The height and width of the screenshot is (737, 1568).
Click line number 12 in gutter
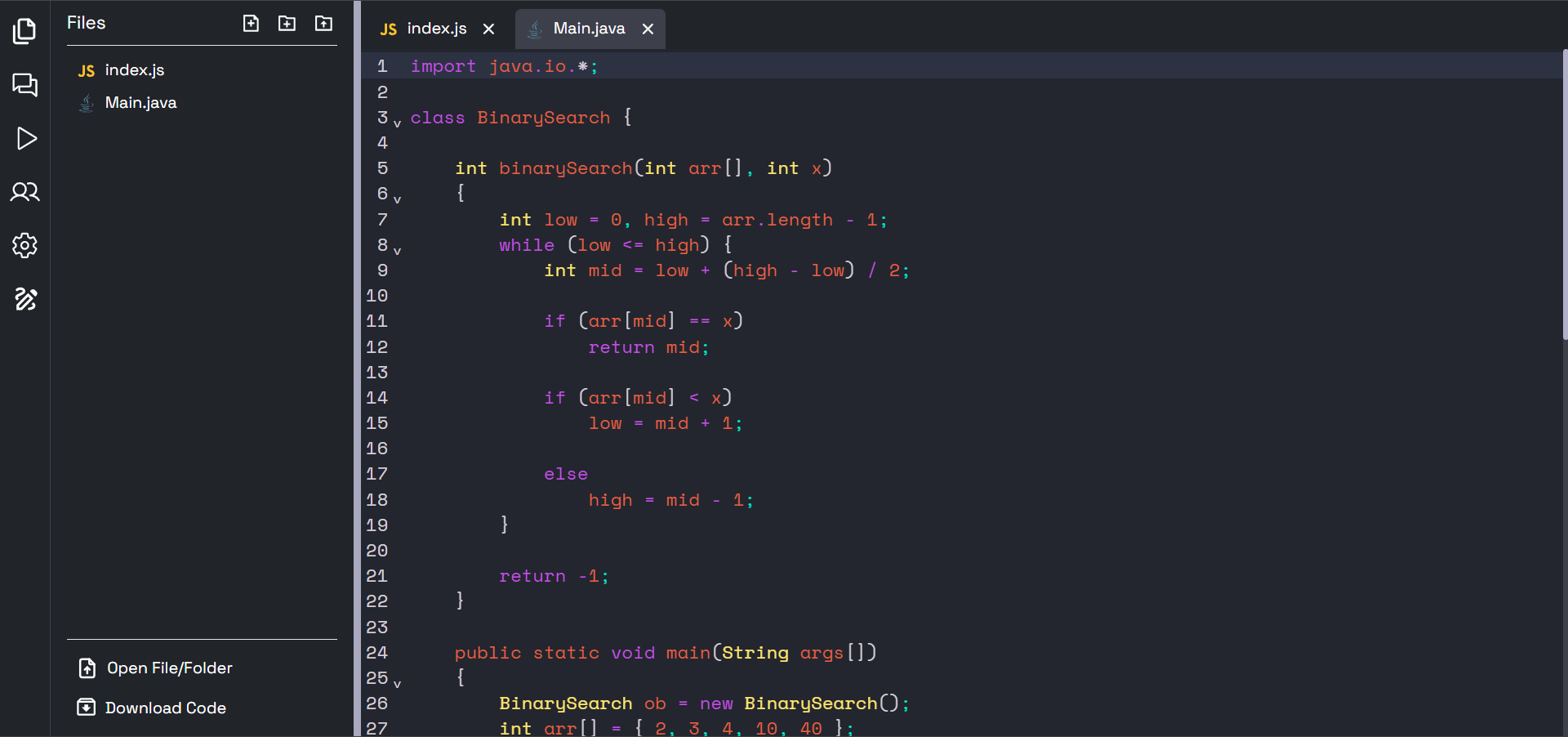pyautogui.click(x=376, y=347)
